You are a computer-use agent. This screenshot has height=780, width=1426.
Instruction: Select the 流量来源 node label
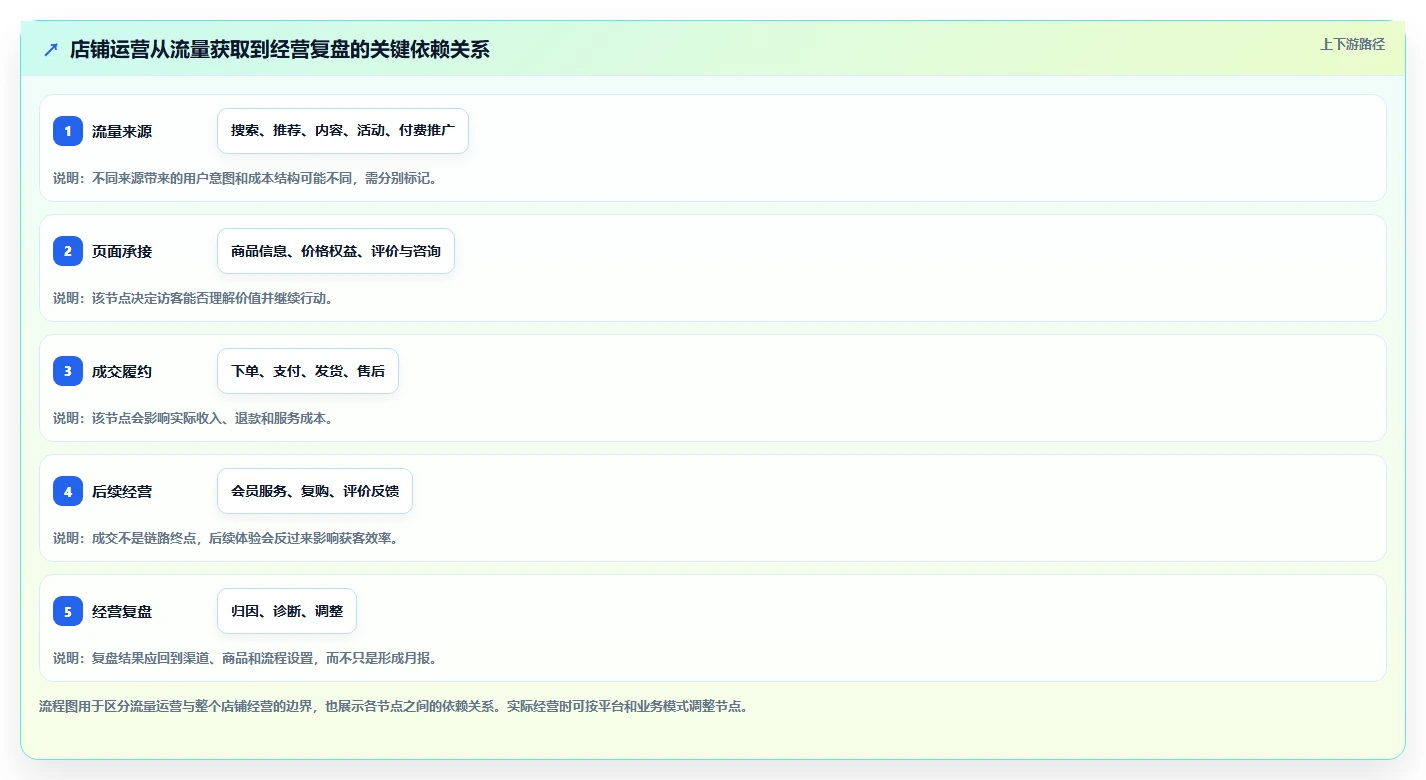[122, 131]
